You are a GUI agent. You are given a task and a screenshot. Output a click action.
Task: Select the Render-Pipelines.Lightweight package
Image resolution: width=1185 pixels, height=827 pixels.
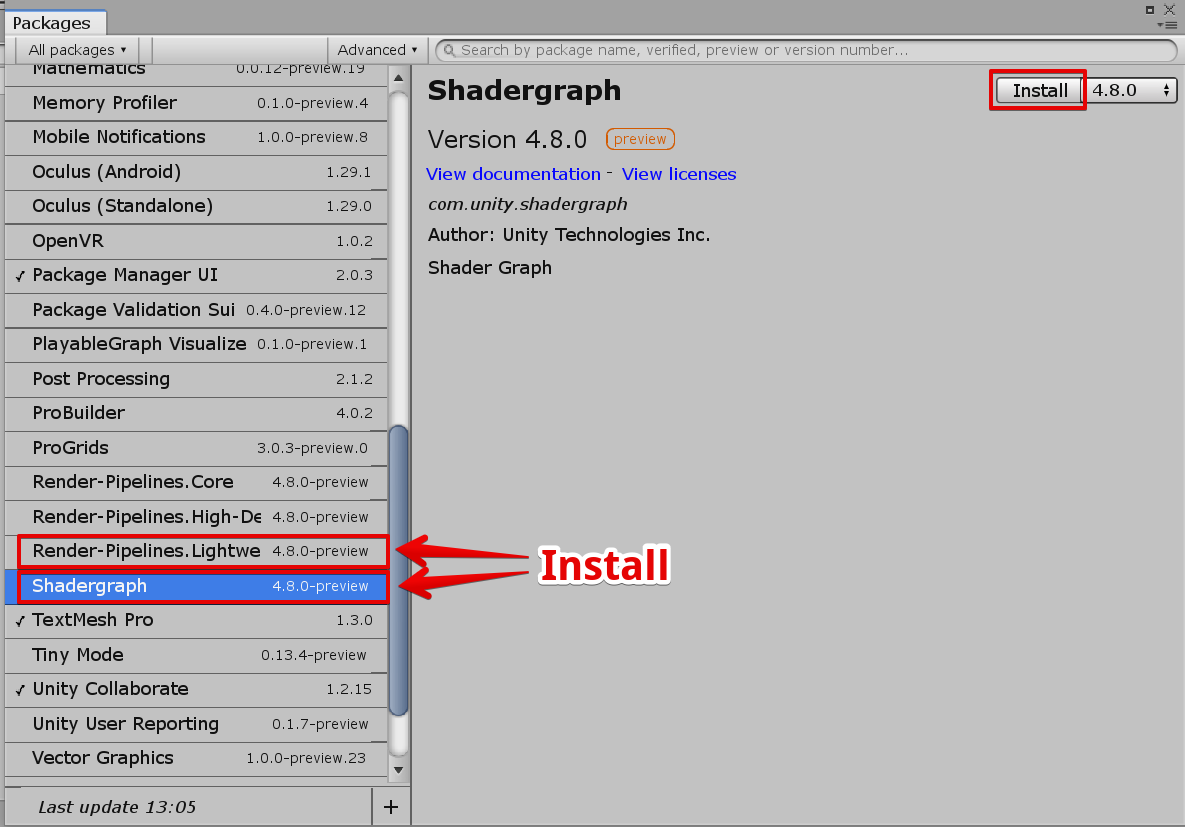150,552
